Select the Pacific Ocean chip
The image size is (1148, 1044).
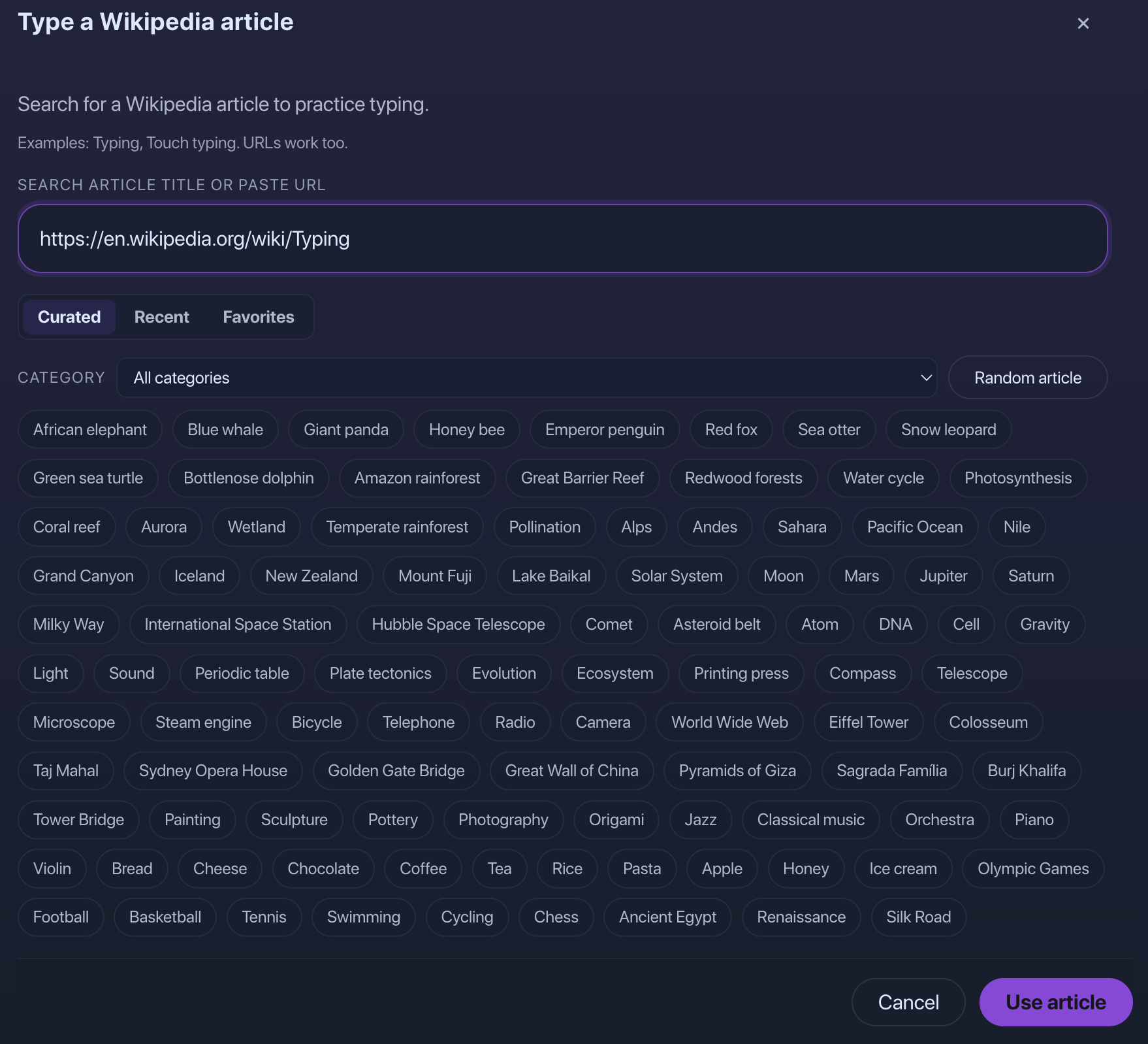[x=915, y=527]
